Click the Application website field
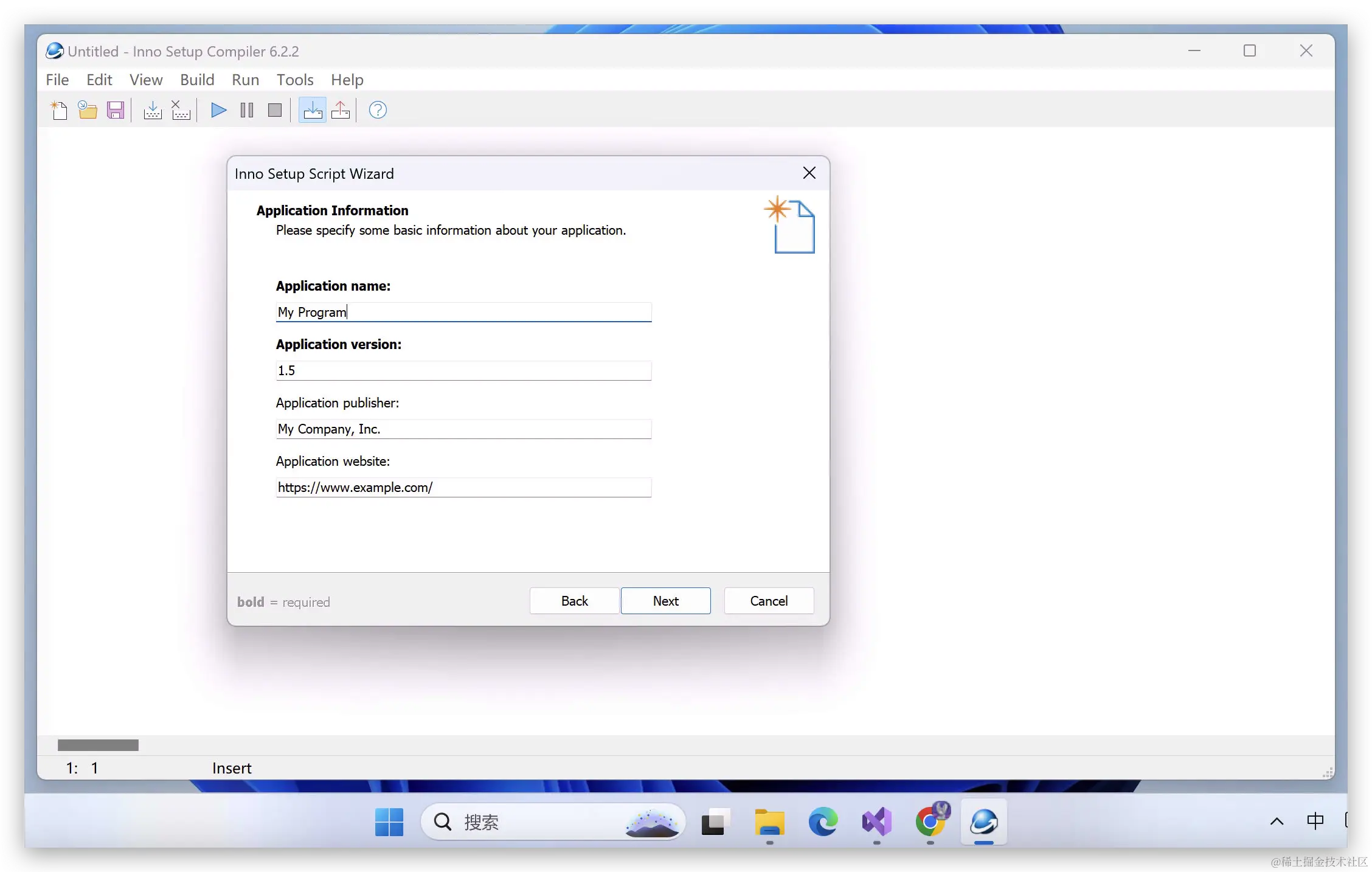Viewport: 1372px width, 872px height. [x=463, y=487]
